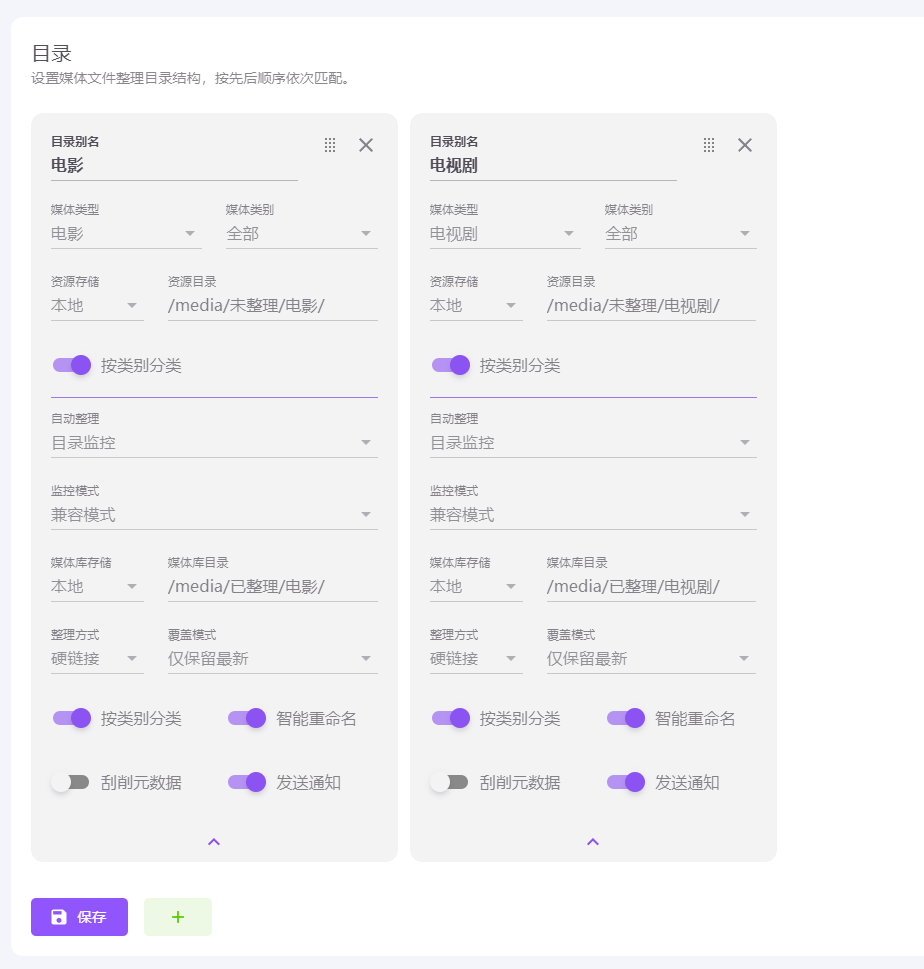Enable 刮削元数据 toggle in 电视剧 card
Screen dimensions: 924x969
coord(450,782)
